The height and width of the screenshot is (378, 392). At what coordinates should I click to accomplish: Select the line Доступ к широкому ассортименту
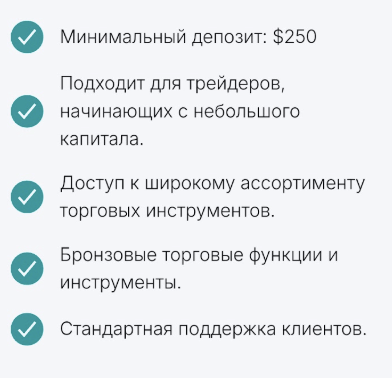click(213, 184)
